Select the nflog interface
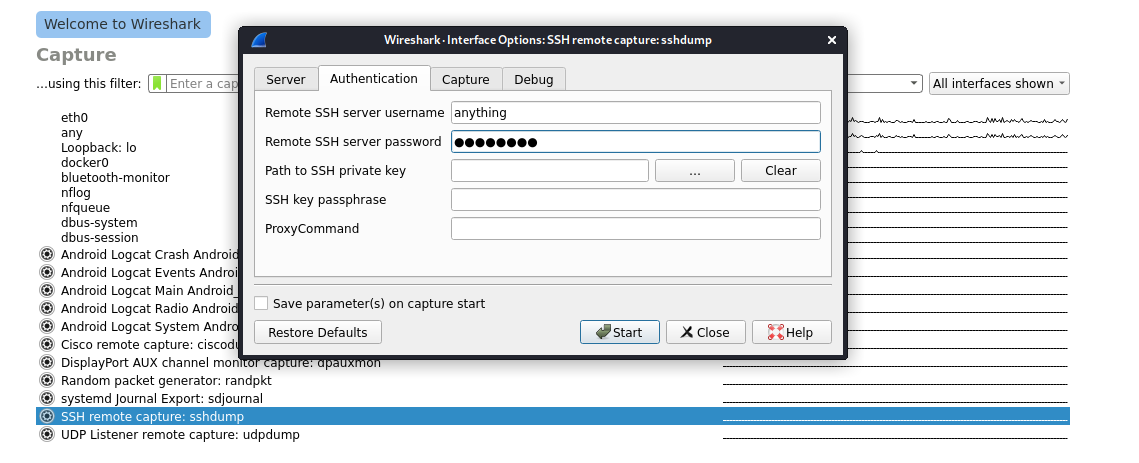 coord(76,193)
